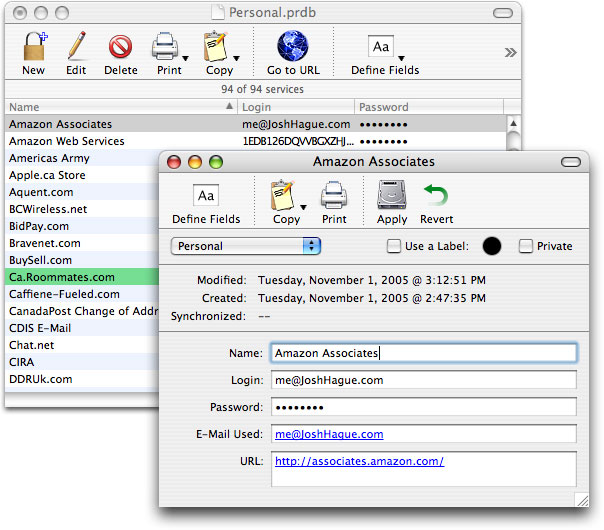Click the New padlock icon in Personal.prdb toolbar
604x530 pixels.
point(35,47)
